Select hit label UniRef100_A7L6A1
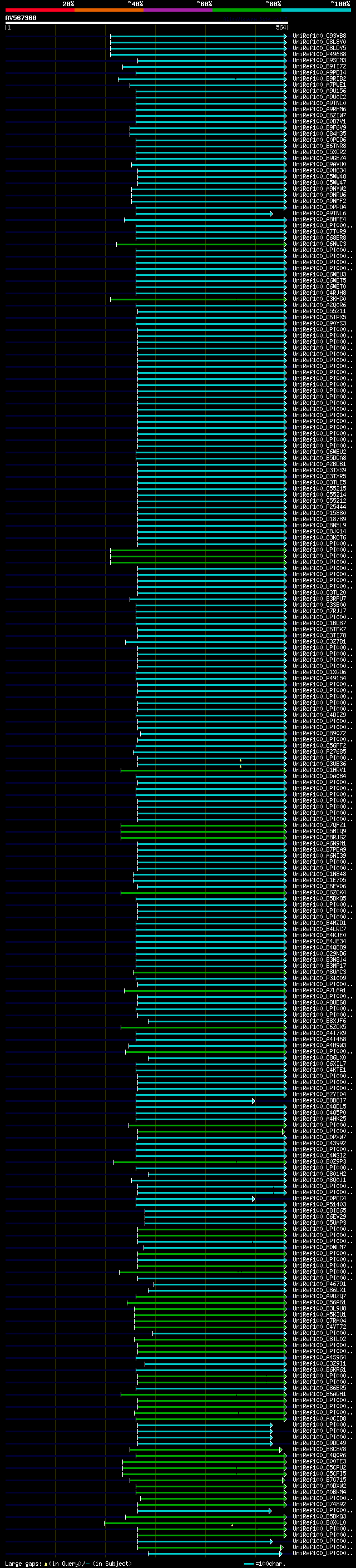The height and width of the screenshot is (1568, 356). coord(319,990)
